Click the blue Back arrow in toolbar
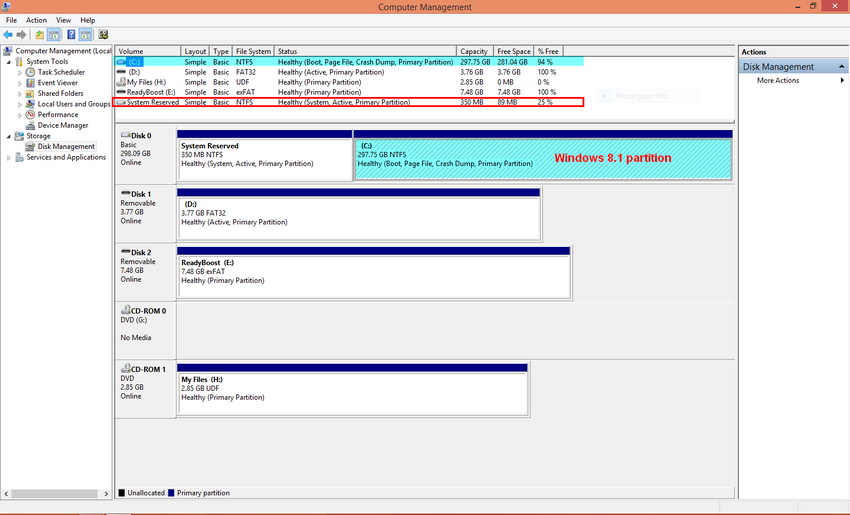Viewport: 850px width, 515px height. 8,35
